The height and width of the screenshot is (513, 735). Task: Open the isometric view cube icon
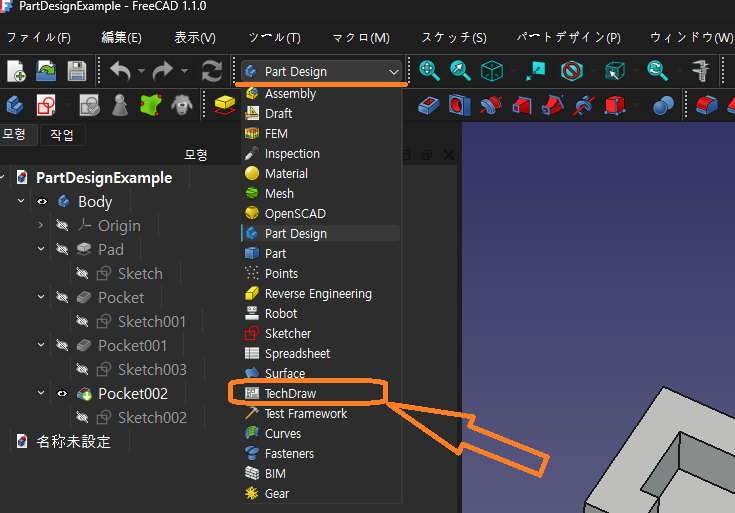click(492, 71)
